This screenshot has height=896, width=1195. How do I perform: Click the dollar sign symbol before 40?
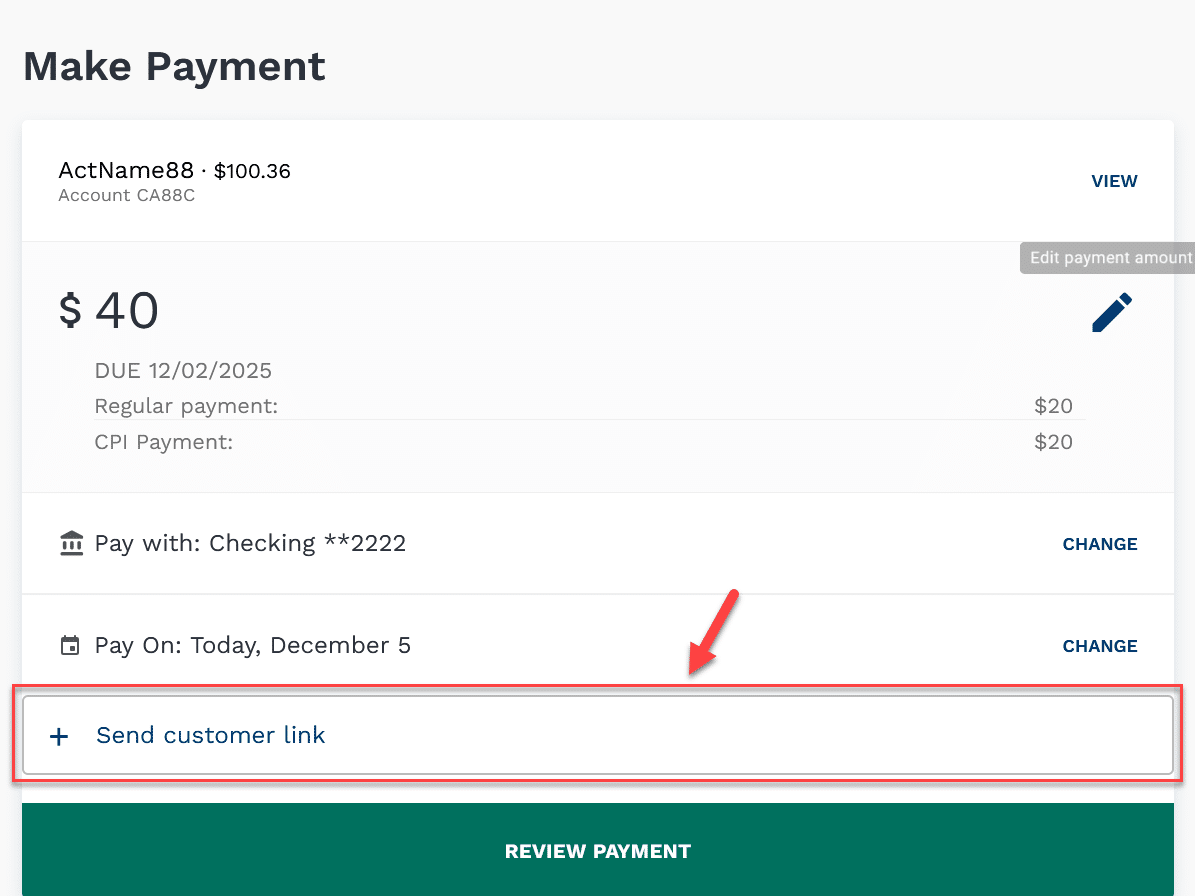click(70, 311)
